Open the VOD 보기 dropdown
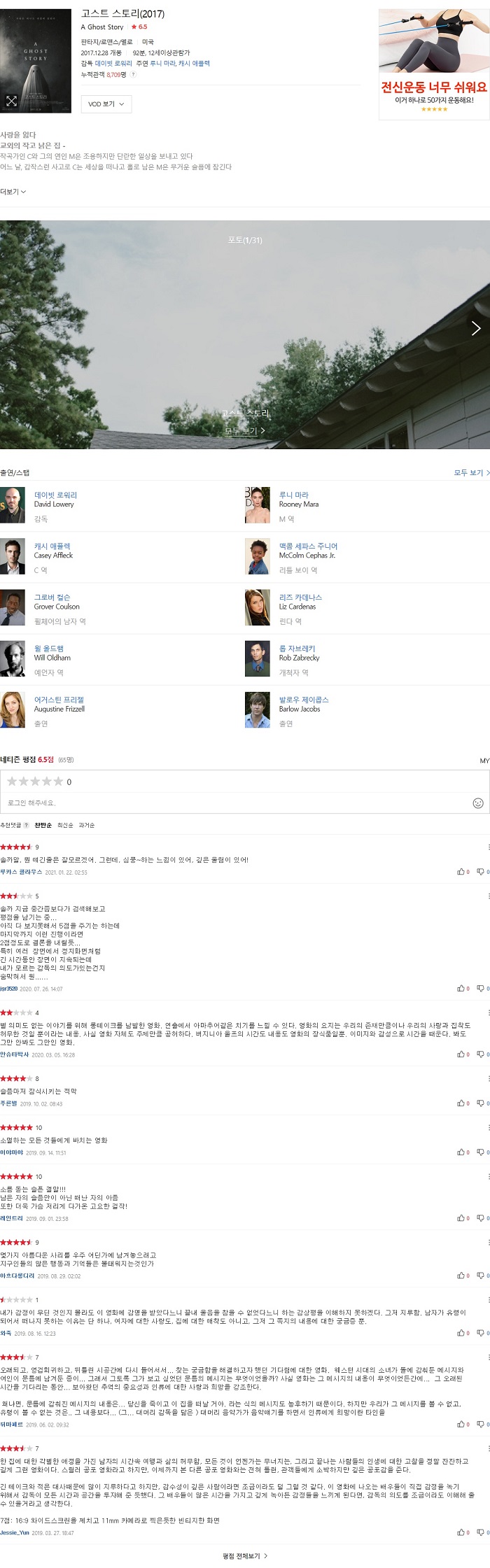 click(106, 104)
